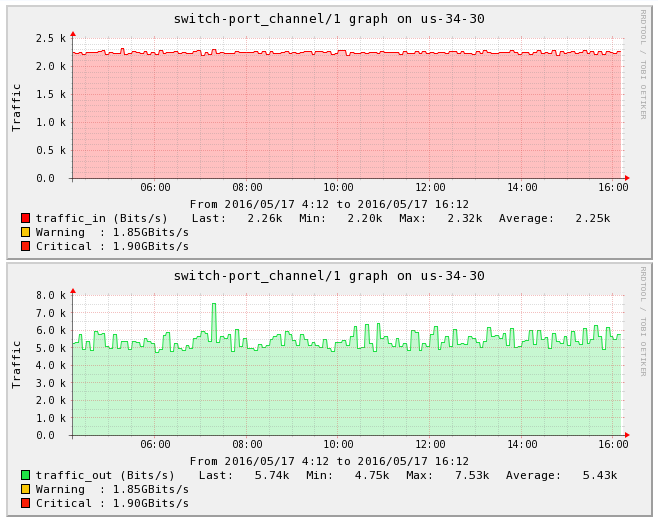Click the red Critical swatch in the top graph legend
Viewport: 658px width, 519px height.
pos(26,246)
